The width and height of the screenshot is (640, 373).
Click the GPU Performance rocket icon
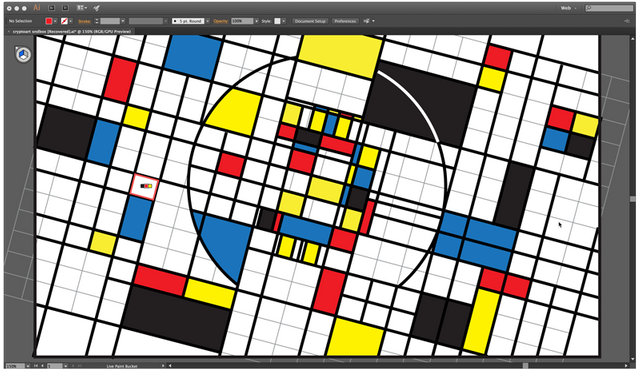coord(96,8)
